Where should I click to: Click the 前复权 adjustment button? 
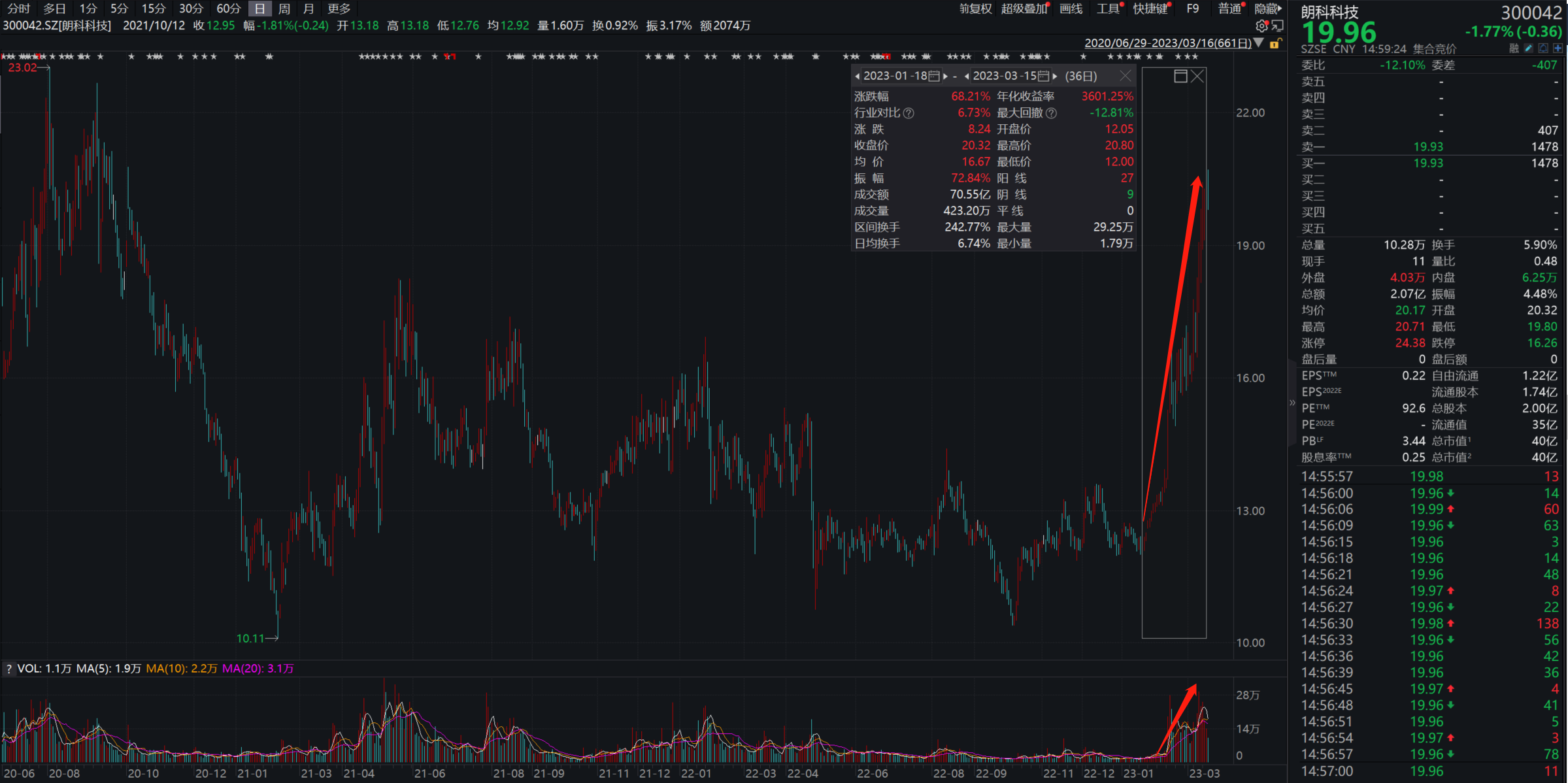coord(976,8)
